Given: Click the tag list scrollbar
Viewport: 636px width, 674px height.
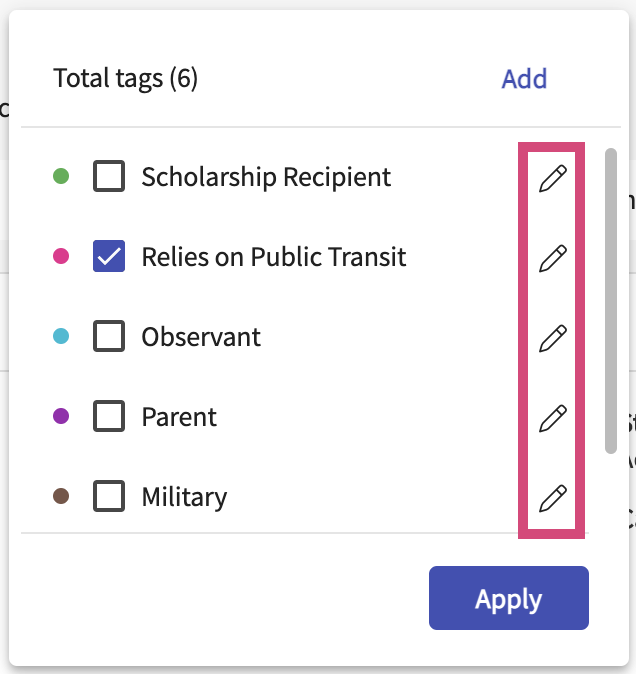Looking at the screenshot, I should pos(611,300).
